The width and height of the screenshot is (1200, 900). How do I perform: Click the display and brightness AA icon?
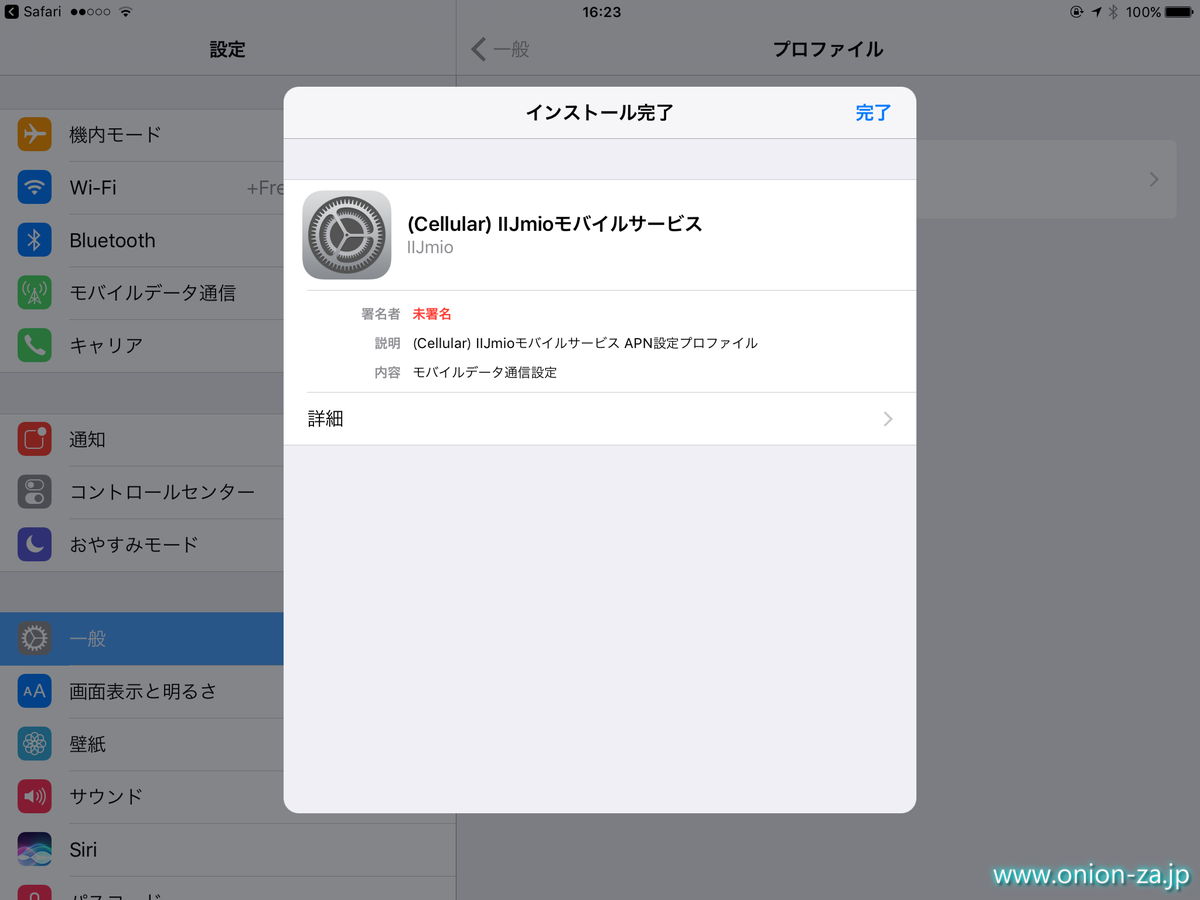[x=34, y=691]
